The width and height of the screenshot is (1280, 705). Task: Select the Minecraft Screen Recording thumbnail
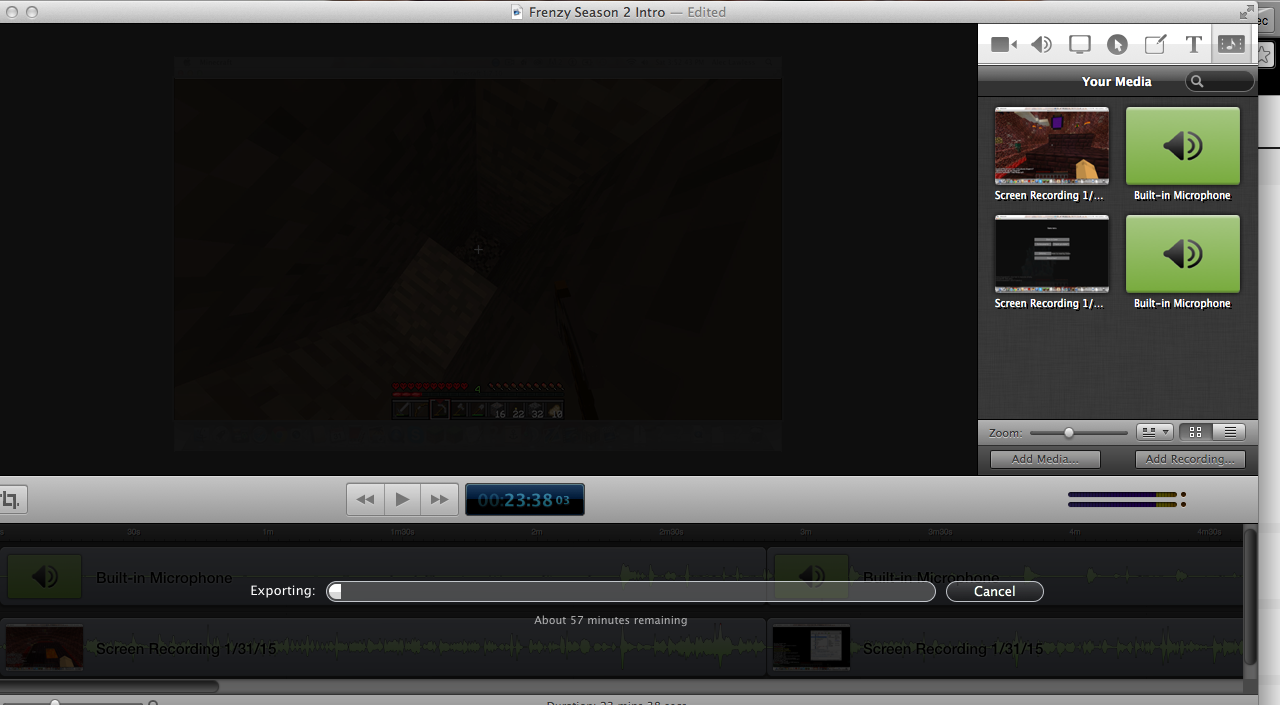[x=1051, y=146]
